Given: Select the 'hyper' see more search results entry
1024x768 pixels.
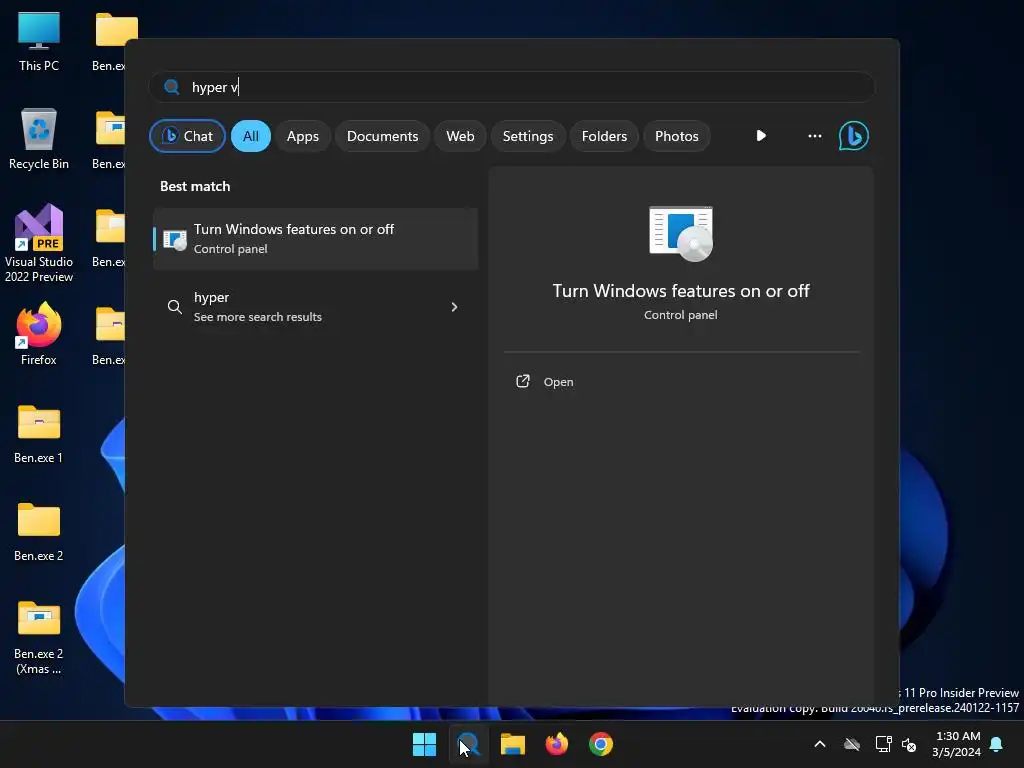Looking at the screenshot, I should [x=315, y=306].
